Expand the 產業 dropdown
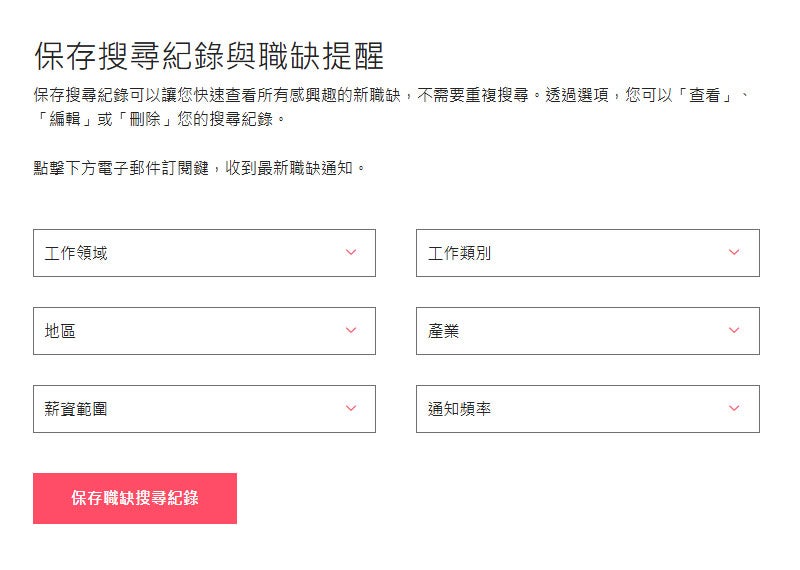 587,331
